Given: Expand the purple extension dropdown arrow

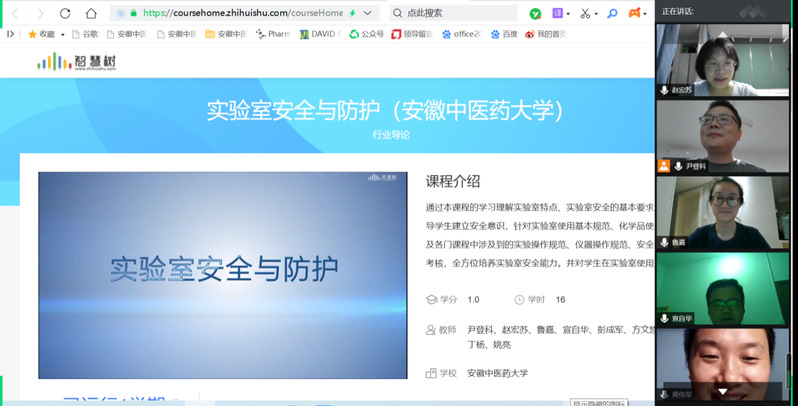Looking at the screenshot, I should [x=570, y=14].
